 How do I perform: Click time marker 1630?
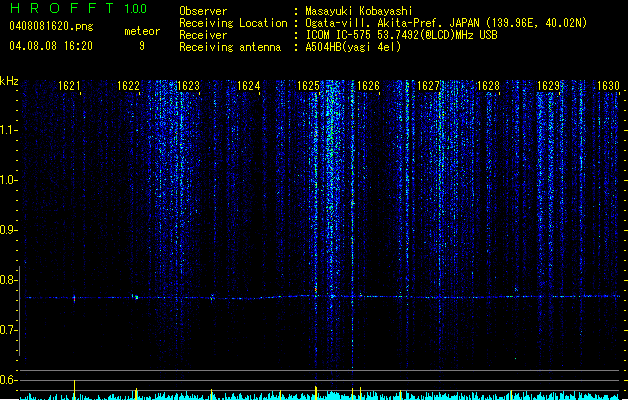tap(608, 86)
